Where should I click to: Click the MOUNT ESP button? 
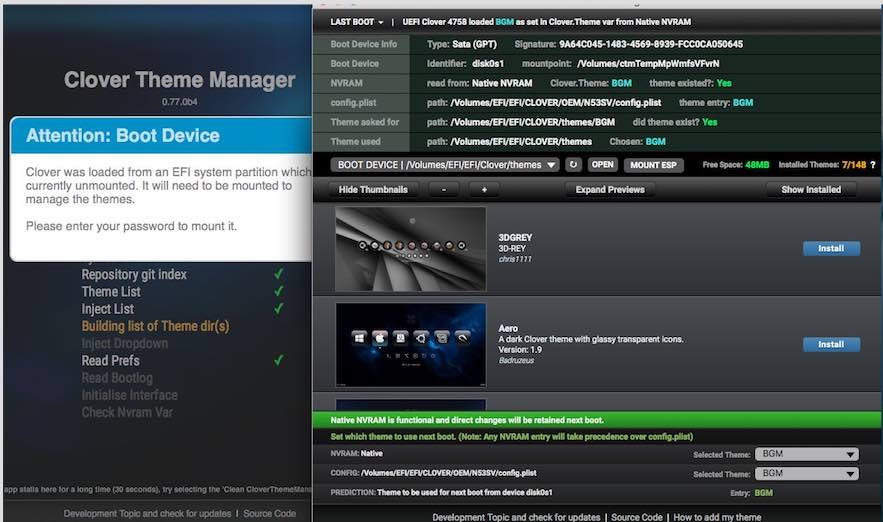(x=653, y=165)
